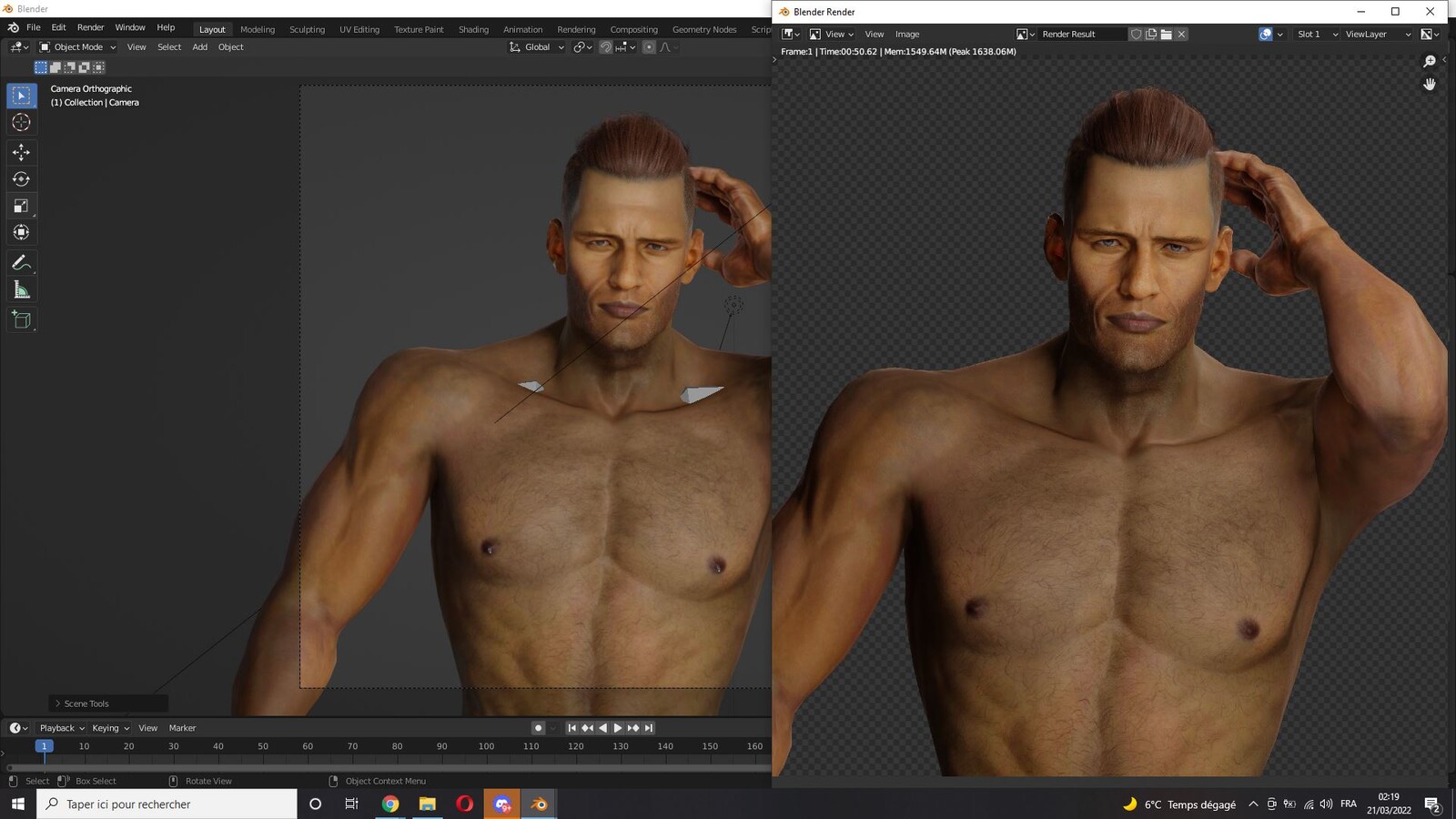Viewport: 1456px width, 819px height.
Task: Select the Select Box tool in the viewport toolbar
Action: [21, 96]
